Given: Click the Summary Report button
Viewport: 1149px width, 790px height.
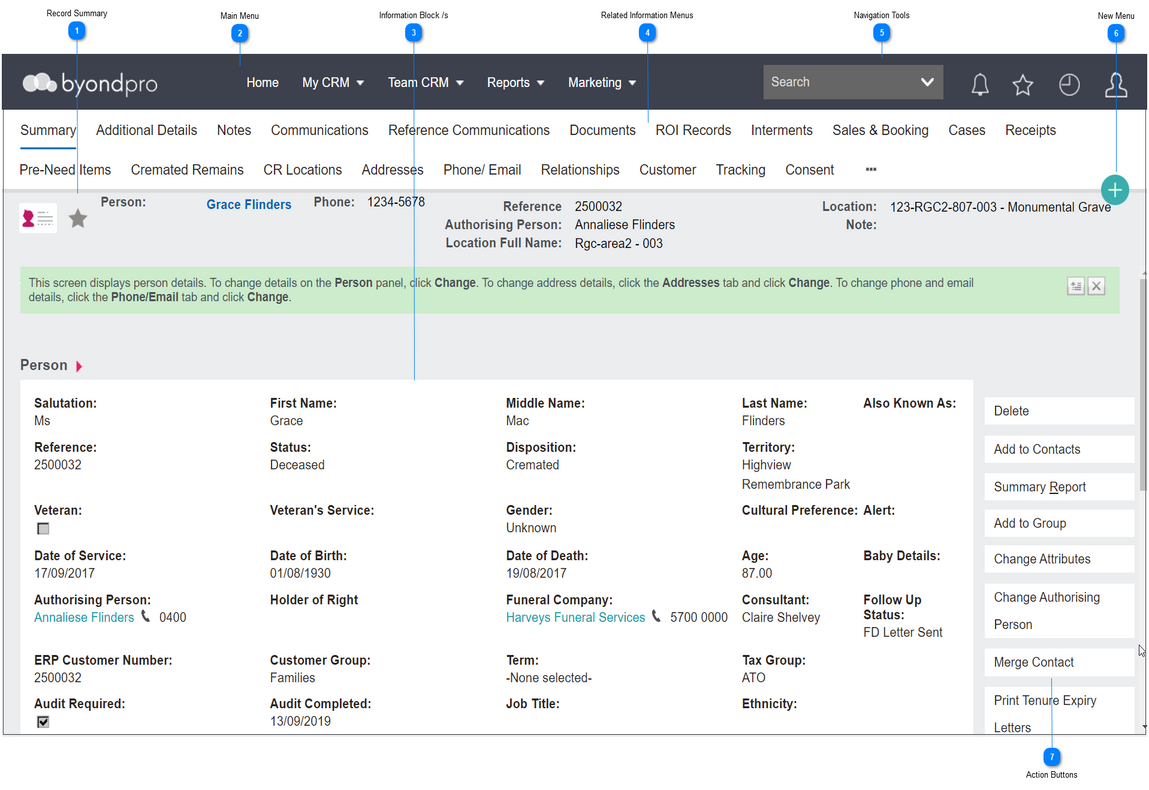Looking at the screenshot, I should click(x=1059, y=487).
